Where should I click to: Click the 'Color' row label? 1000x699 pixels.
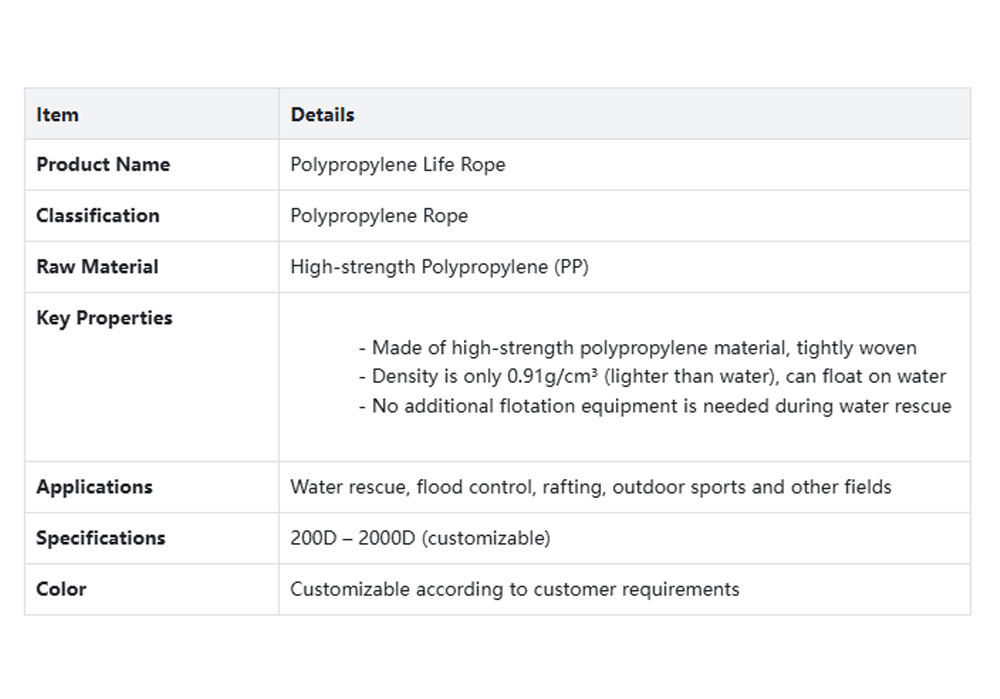coord(61,589)
